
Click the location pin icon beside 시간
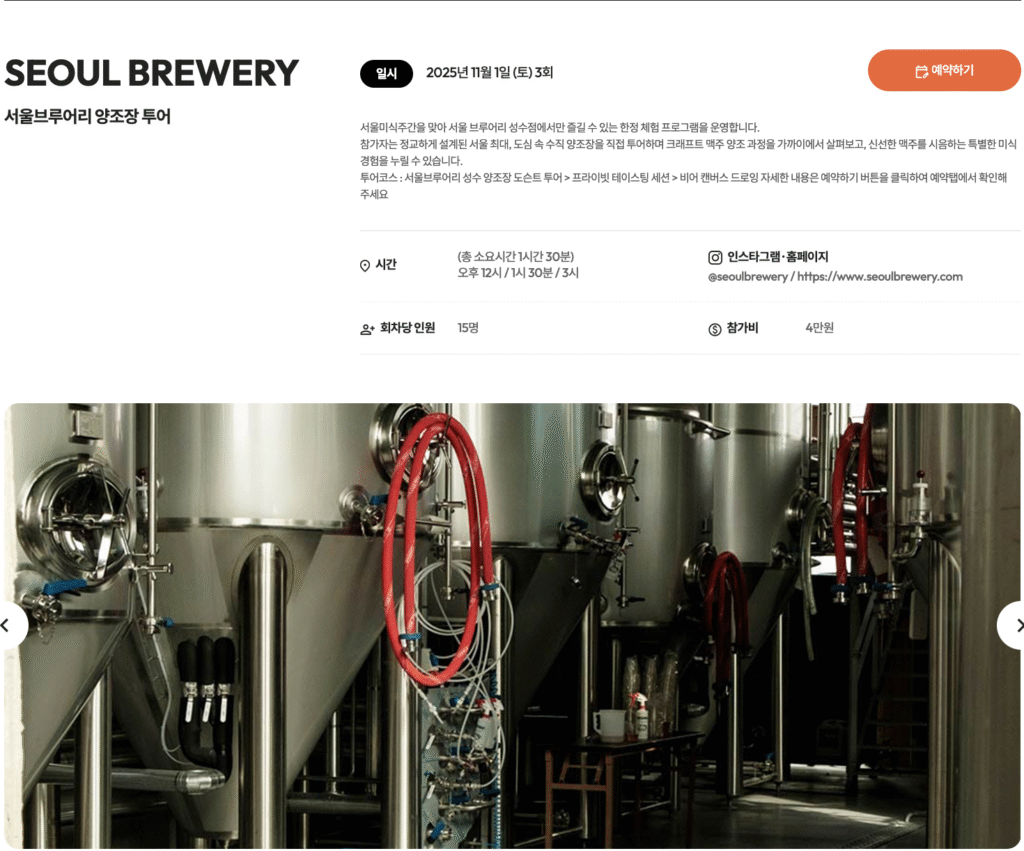tap(365, 265)
